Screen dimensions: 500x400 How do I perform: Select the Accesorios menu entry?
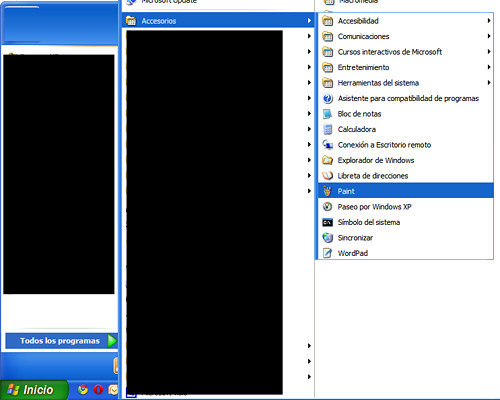click(218, 21)
